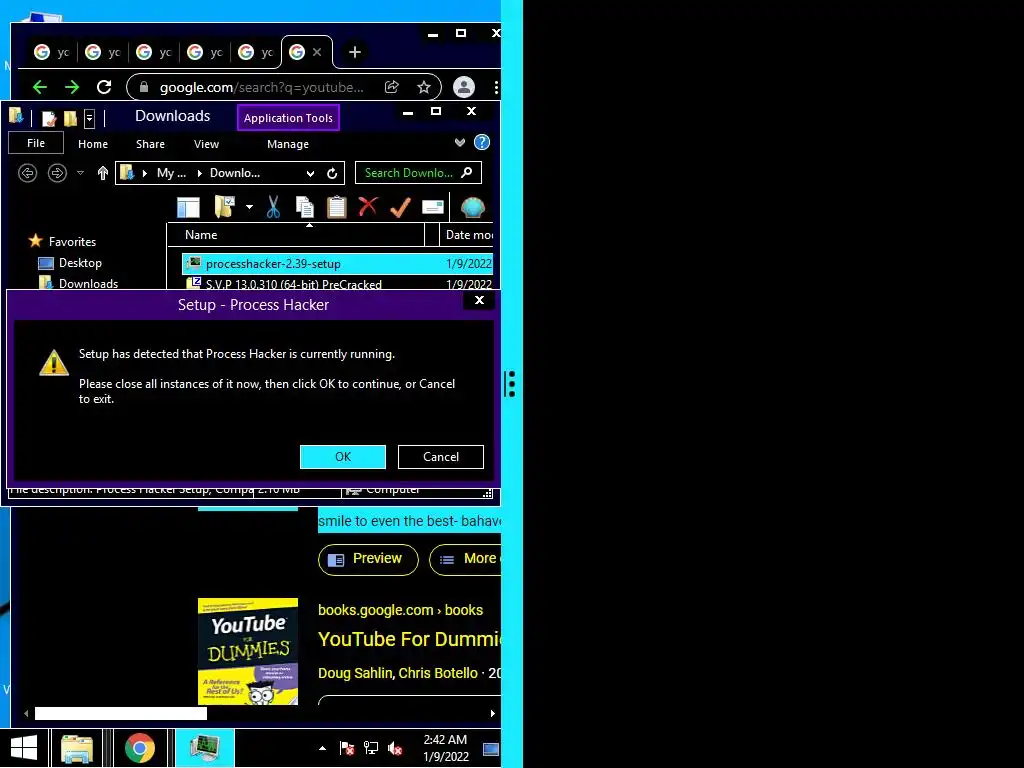Switch to the Home ribbon tab

[x=93, y=144]
